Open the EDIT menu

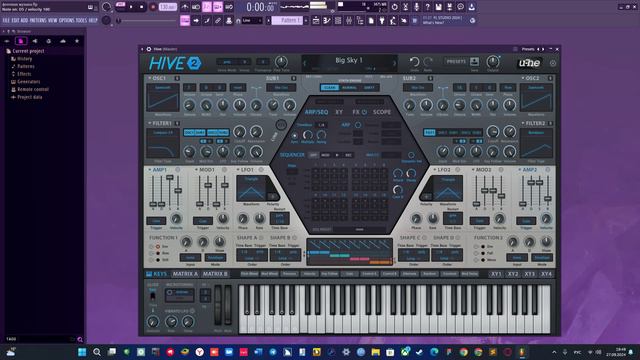pos(15,20)
